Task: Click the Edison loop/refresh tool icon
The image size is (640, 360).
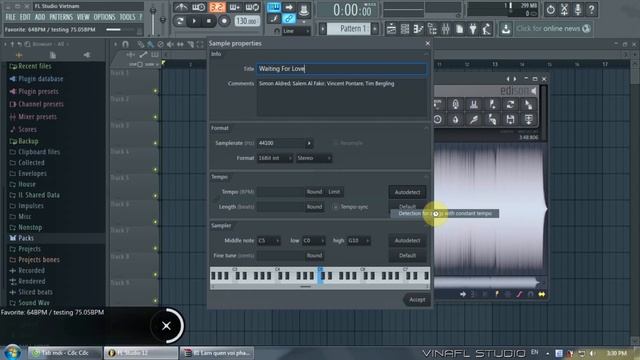Action: tap(510, 104)
